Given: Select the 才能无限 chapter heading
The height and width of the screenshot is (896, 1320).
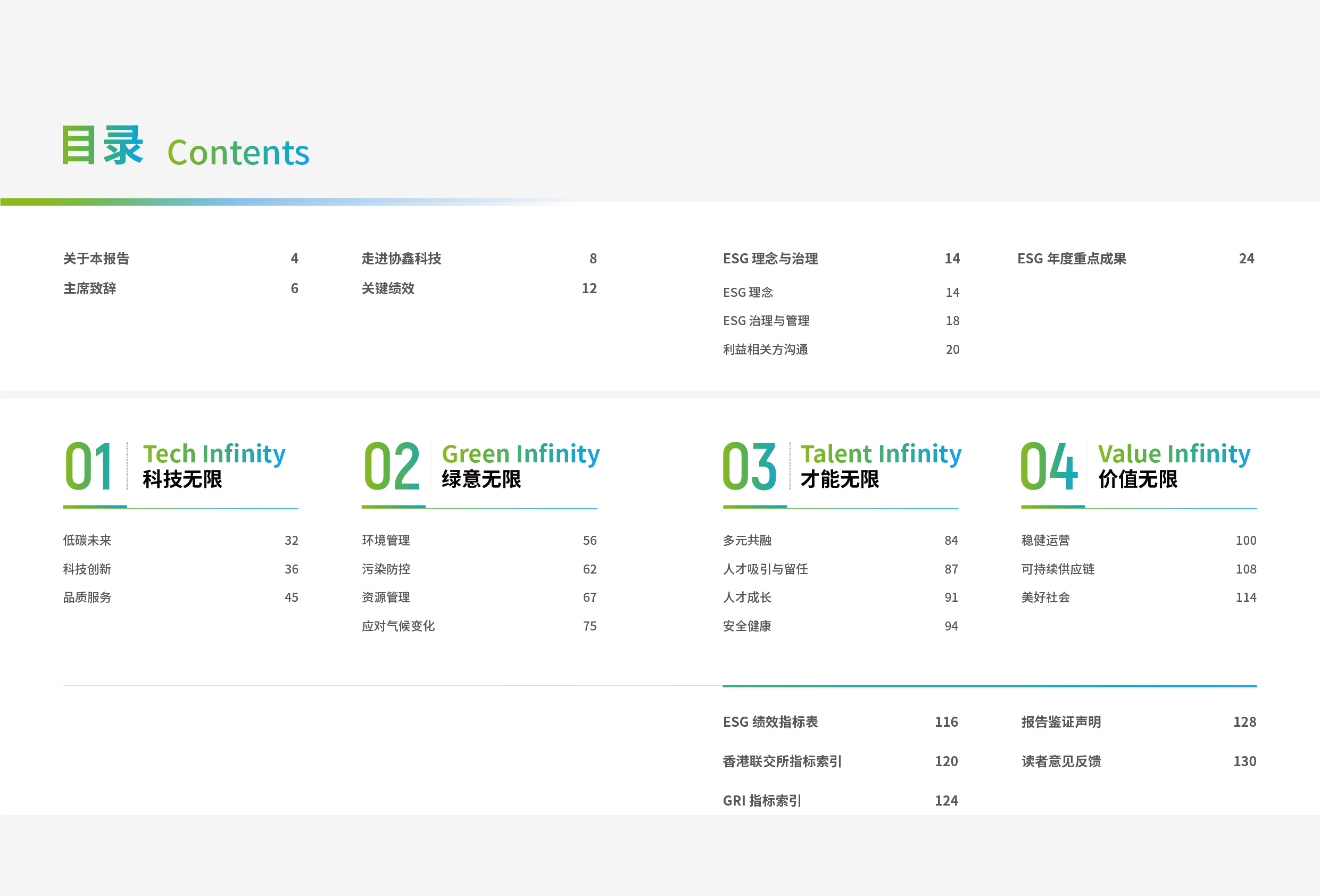Looking at the screenshot, I should pos(840,479).
